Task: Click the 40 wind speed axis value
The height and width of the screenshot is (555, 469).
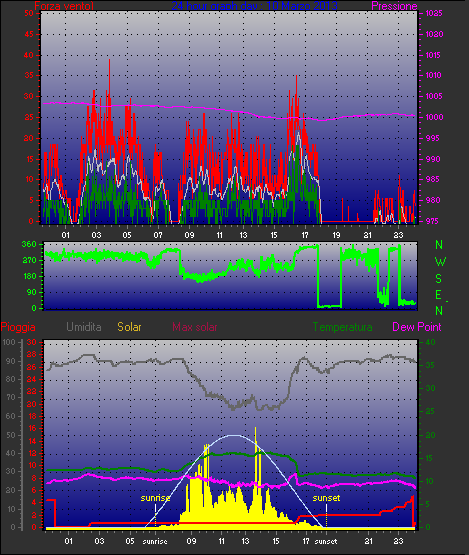Action: 29,55
